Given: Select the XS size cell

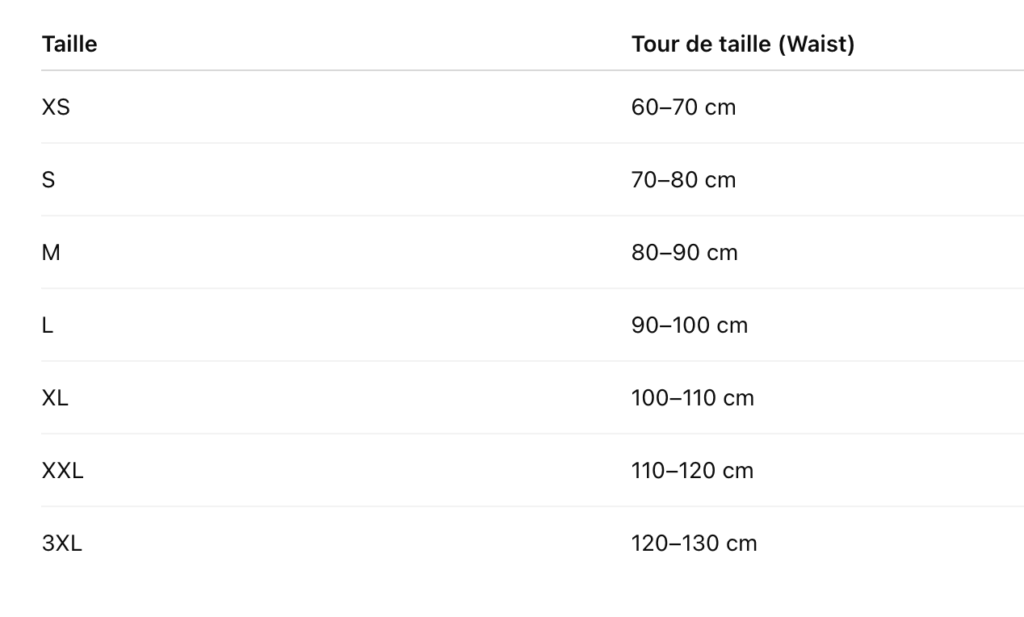Looking at the screenshot, I should pos(56,107).
